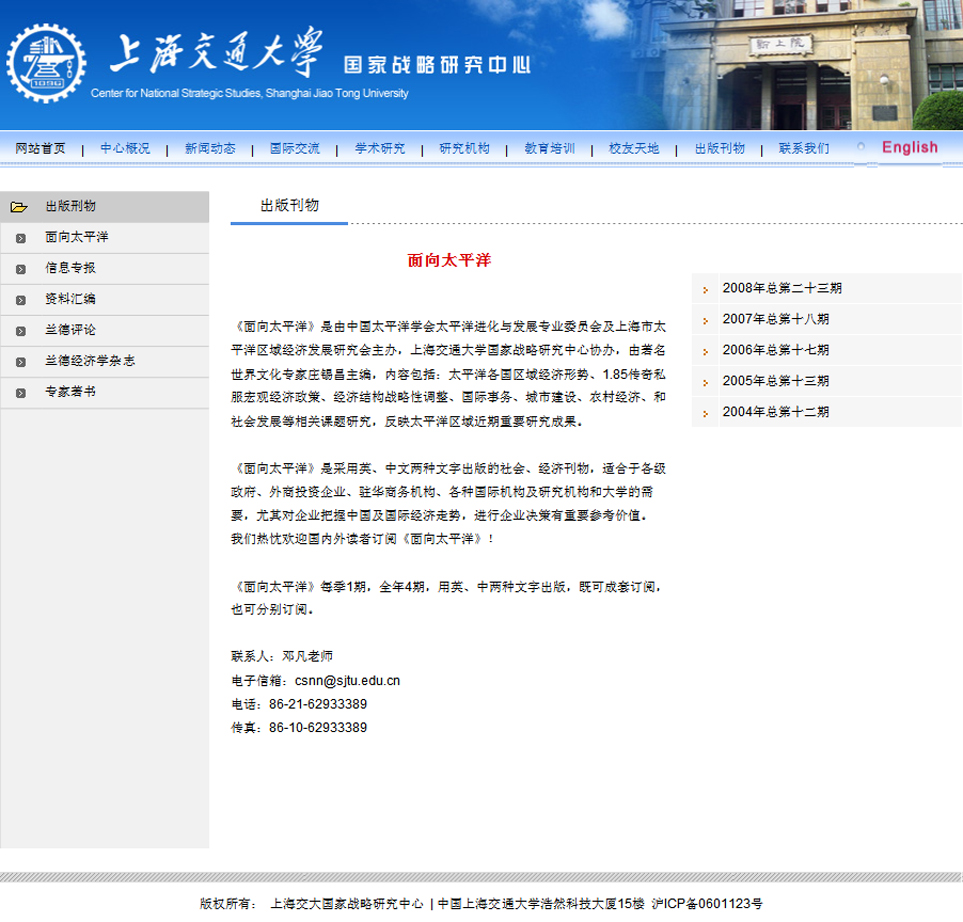Click the Center for National Strategic Studies subtitle
The height and width of the screenshot is (922, 963).
click(x=249, y=93)
